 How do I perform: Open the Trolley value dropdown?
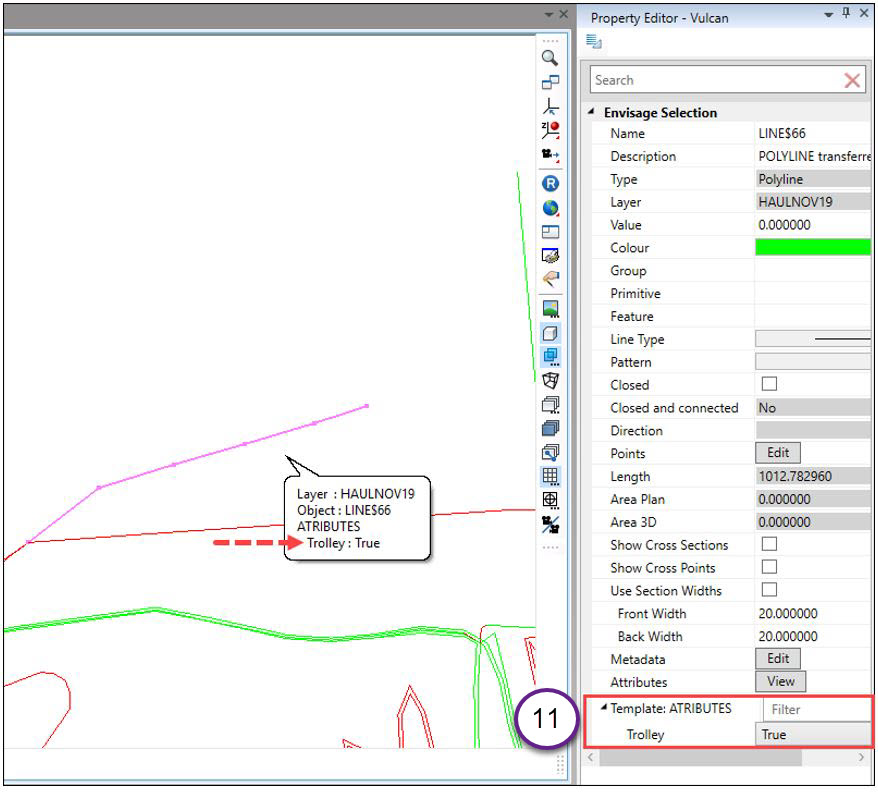[x=812, y=734]
